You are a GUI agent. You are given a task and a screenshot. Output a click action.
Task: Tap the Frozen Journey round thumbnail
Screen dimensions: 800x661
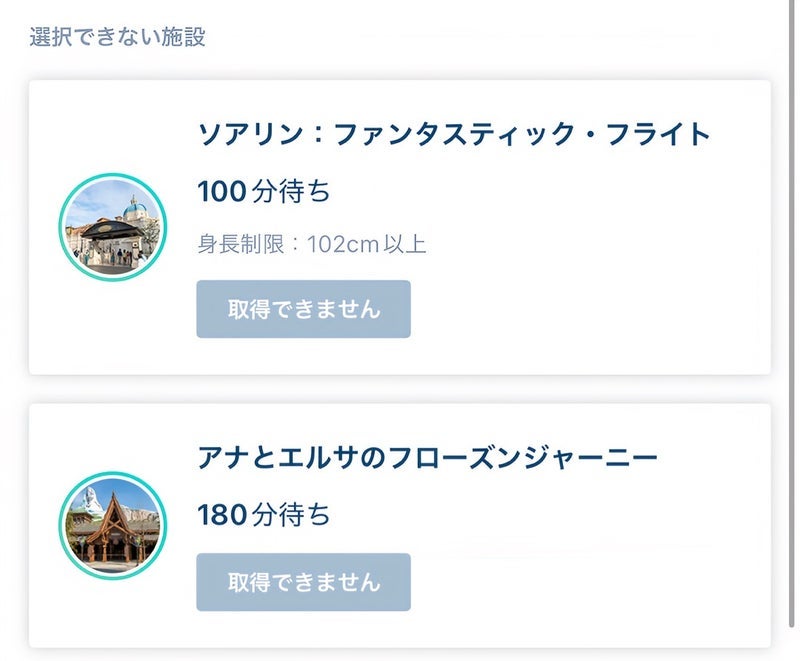tap(113, 527)
